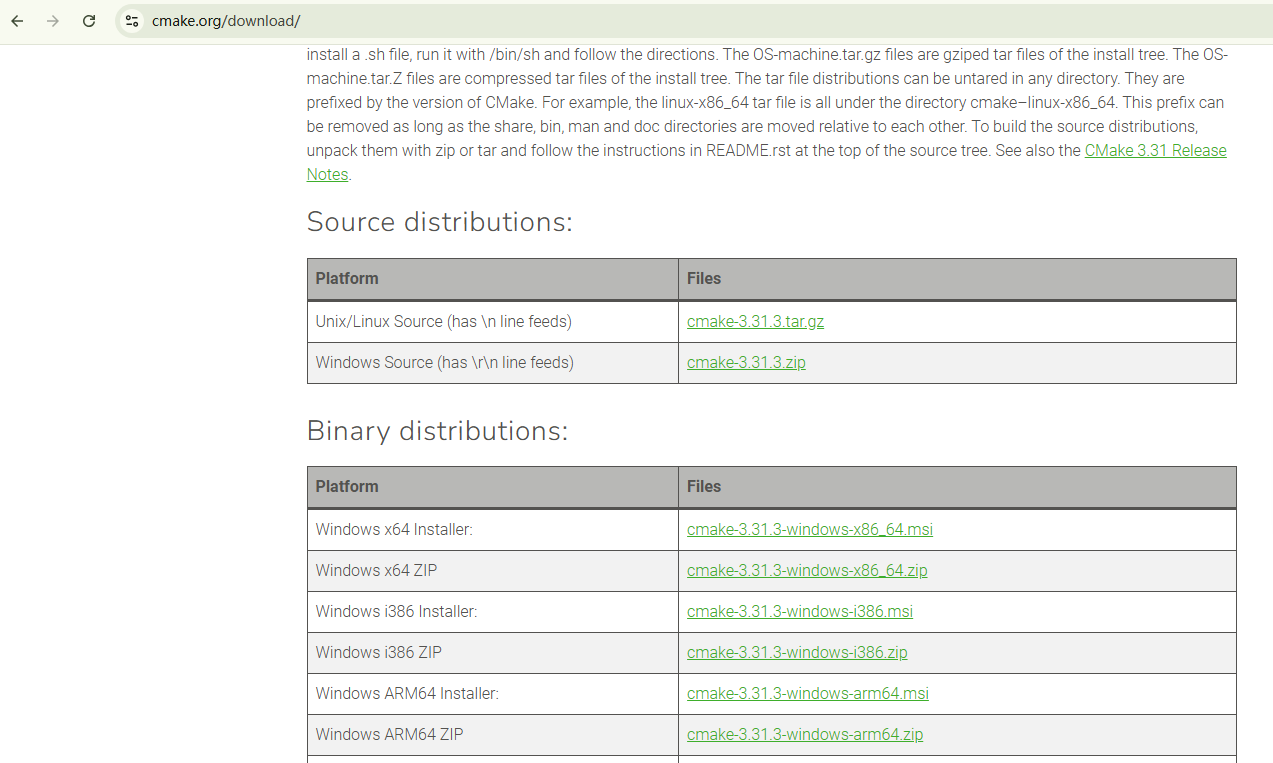
Task: Go back to the previous page
Action: point(17,21)
